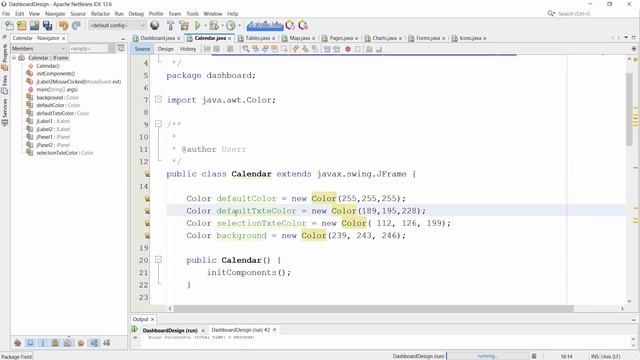Click the green run icon in Output panel
Viewport: 640px width, 360px height.
pos(135,329)
